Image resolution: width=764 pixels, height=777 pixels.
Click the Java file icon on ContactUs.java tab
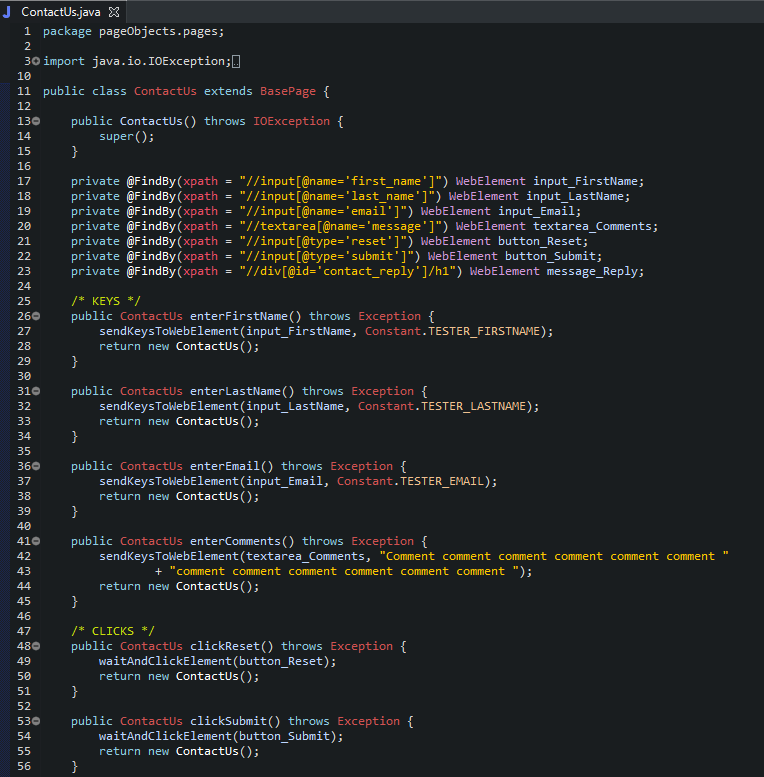point(7,12)
